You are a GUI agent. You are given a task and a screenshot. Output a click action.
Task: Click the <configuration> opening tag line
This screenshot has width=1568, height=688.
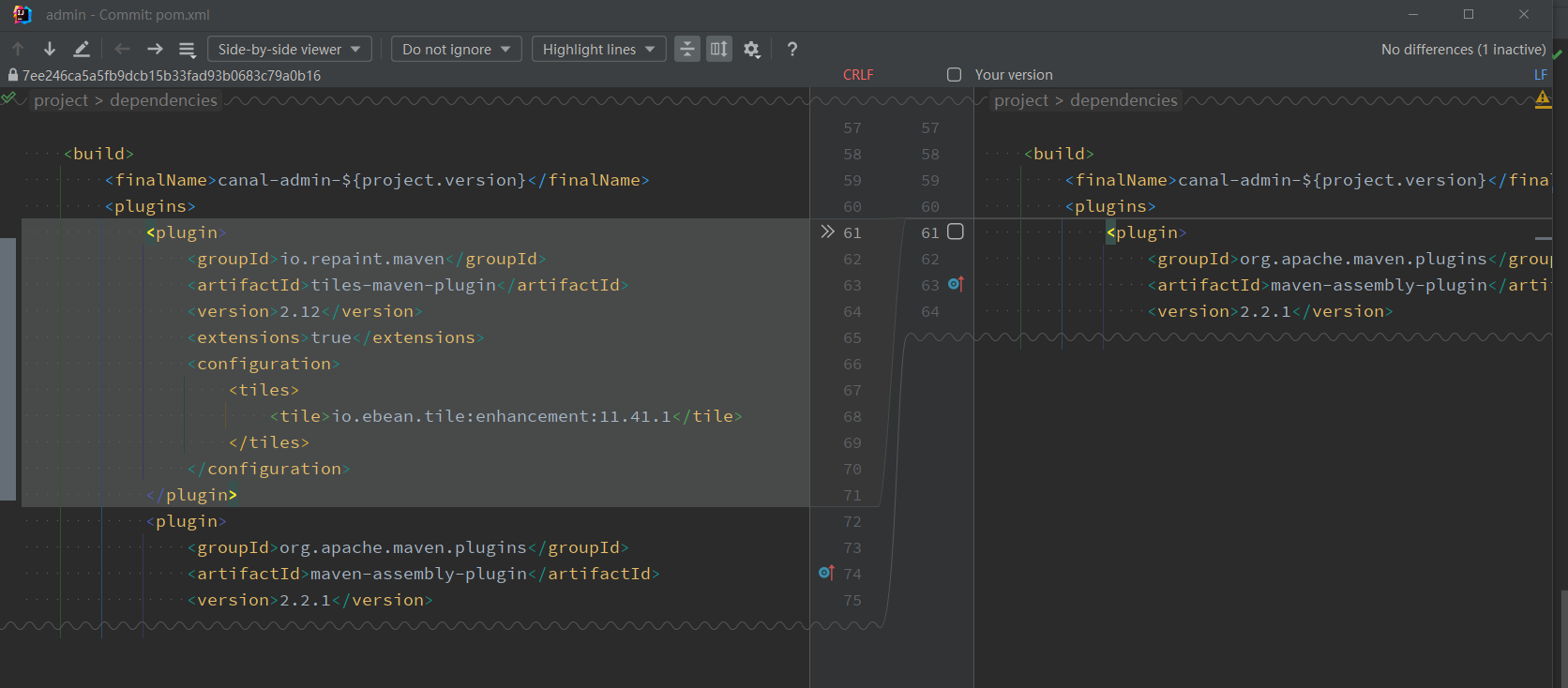264,364
